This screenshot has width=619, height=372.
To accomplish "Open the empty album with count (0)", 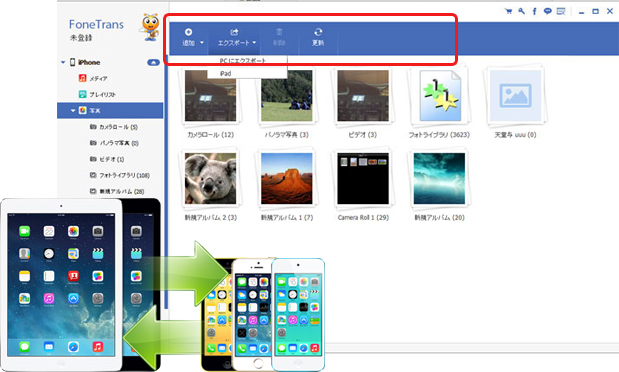I will pos(516,96).
